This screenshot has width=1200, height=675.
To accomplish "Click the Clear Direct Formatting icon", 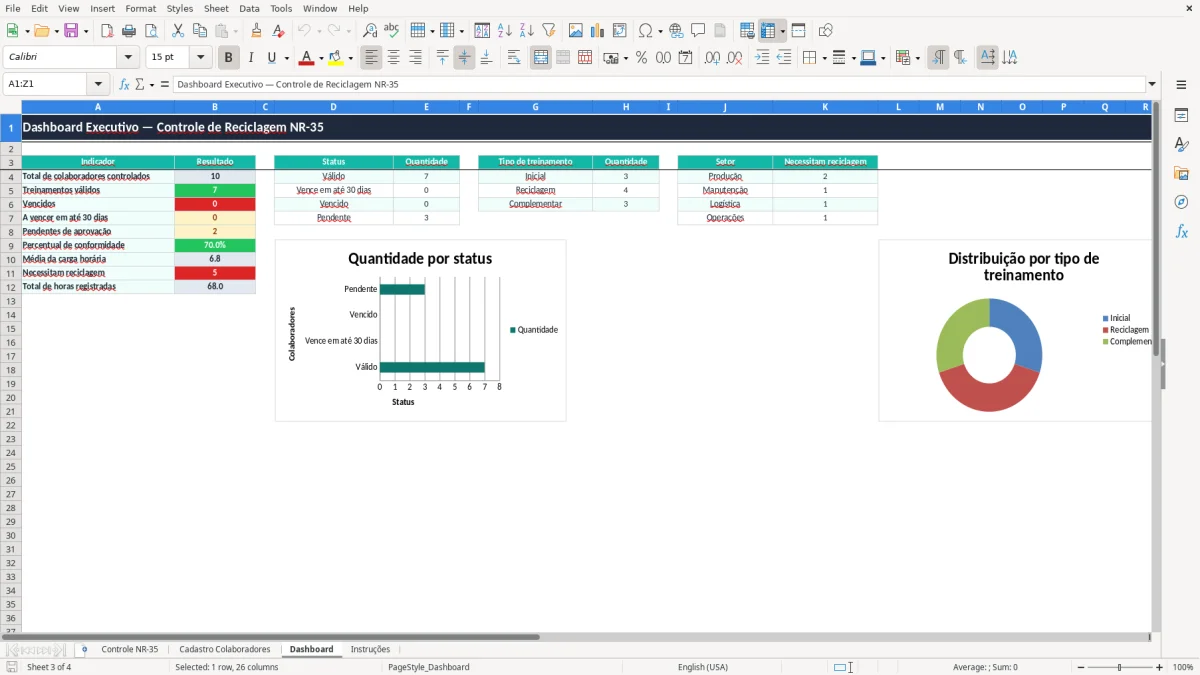I will [x=279, y=31].
